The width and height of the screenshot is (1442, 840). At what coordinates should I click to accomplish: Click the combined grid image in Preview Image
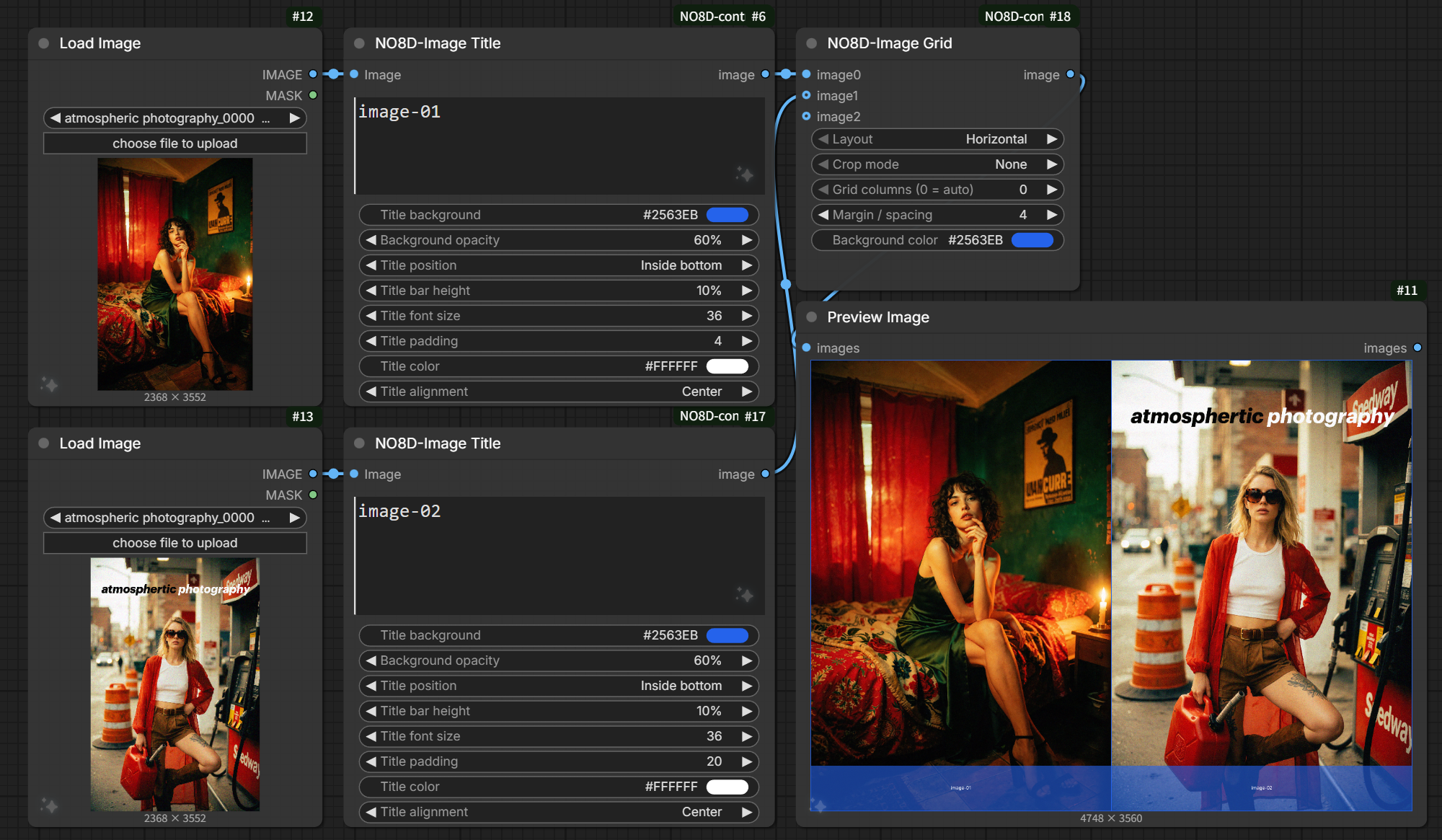point(1111,585)
